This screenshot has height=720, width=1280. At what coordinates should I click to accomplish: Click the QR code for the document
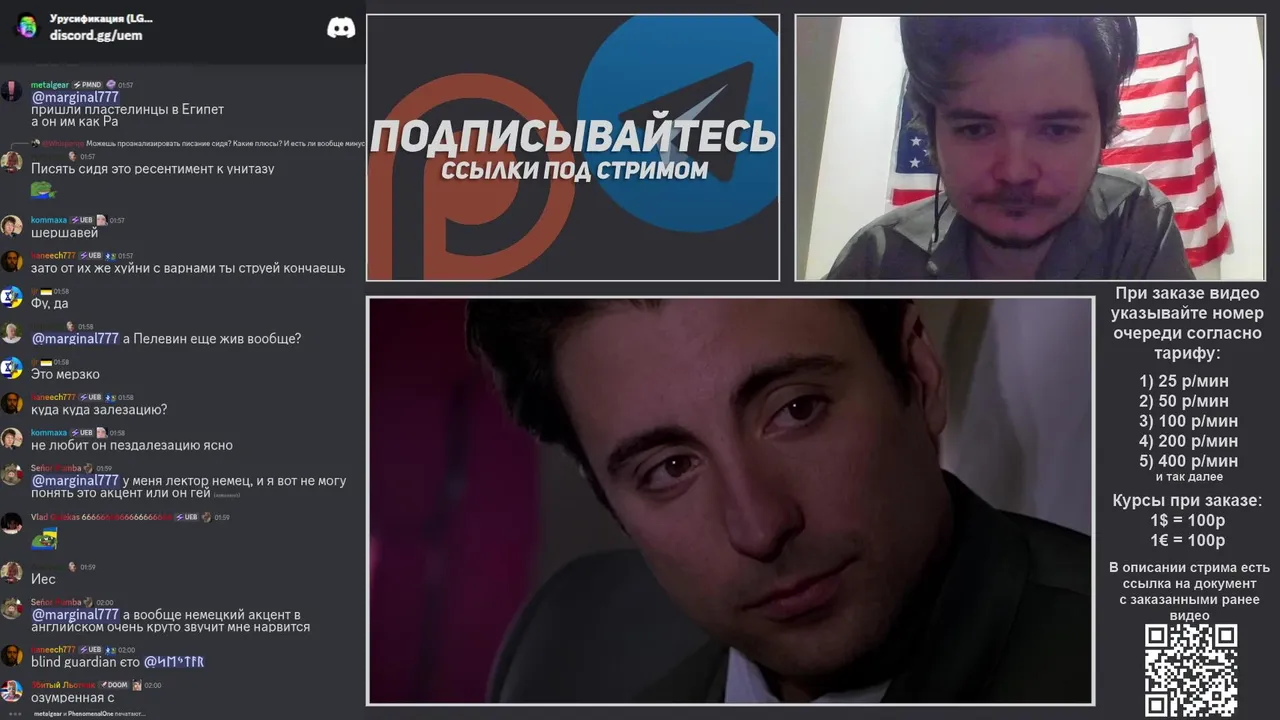tap(1190, 671)
